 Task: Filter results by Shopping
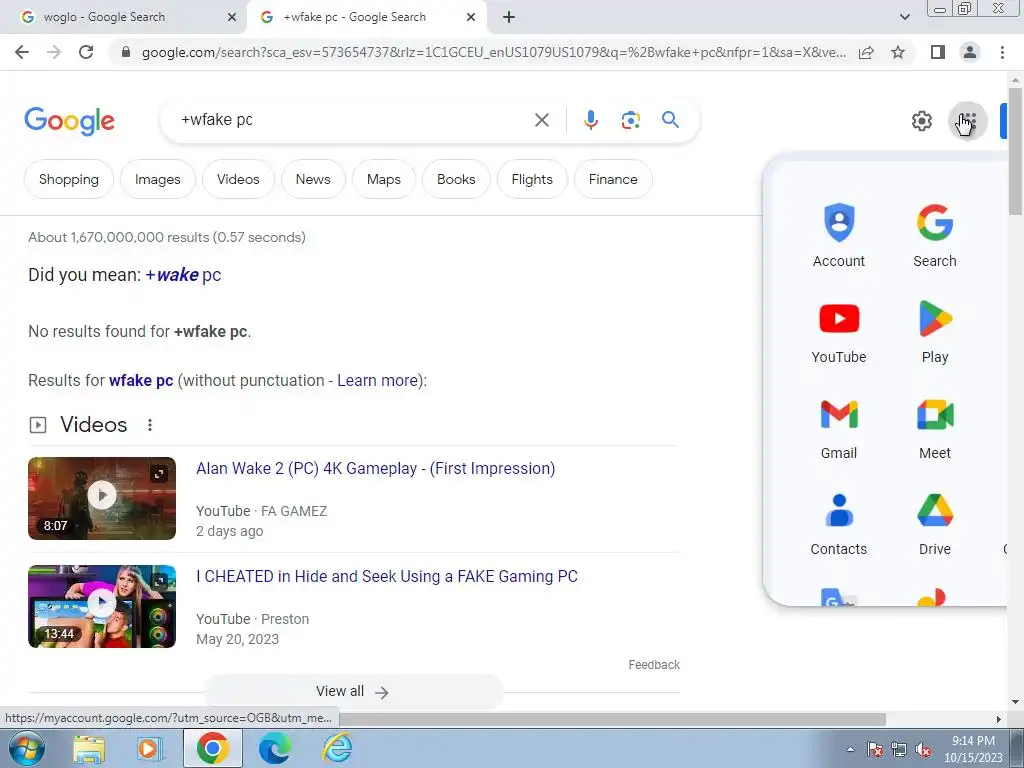click(69, 179)
